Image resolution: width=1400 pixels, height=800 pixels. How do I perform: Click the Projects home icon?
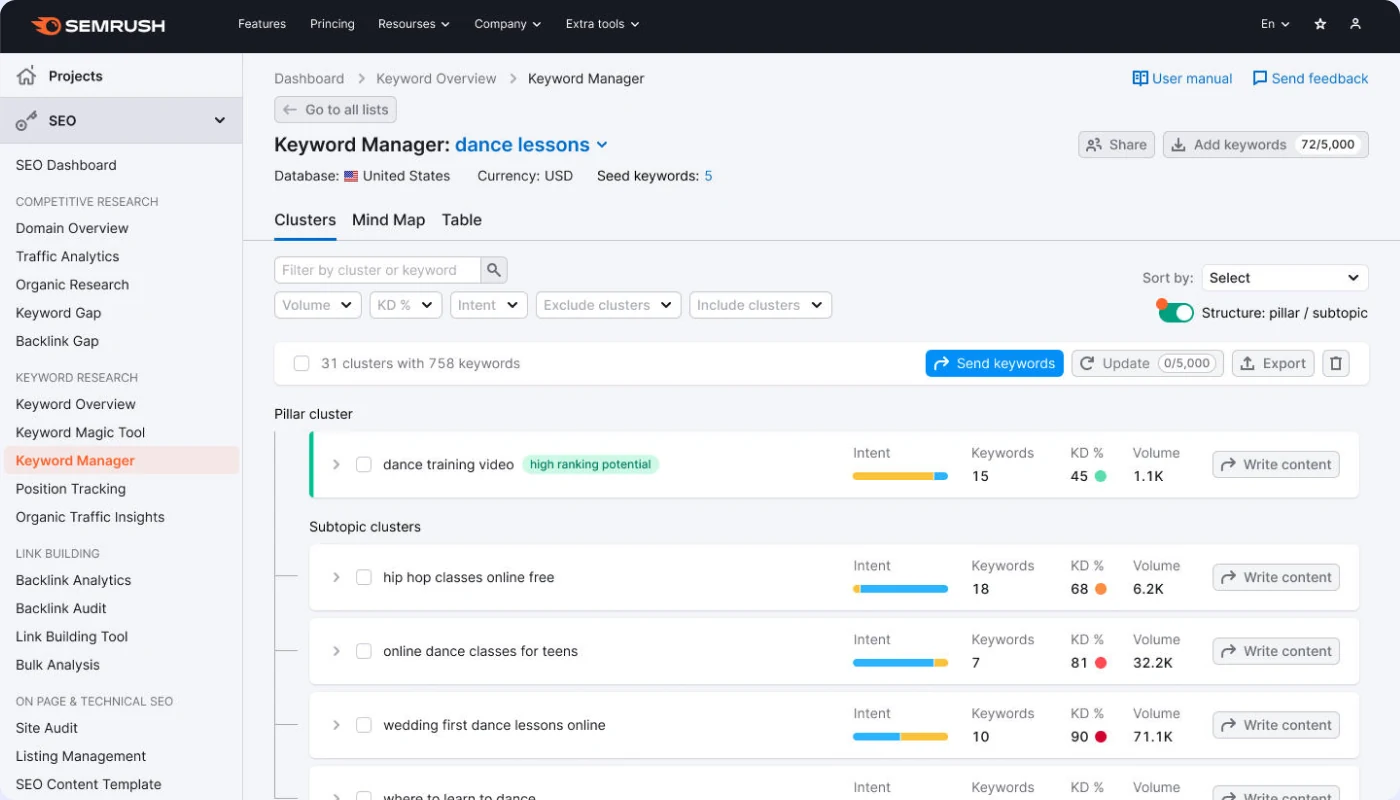27,76
